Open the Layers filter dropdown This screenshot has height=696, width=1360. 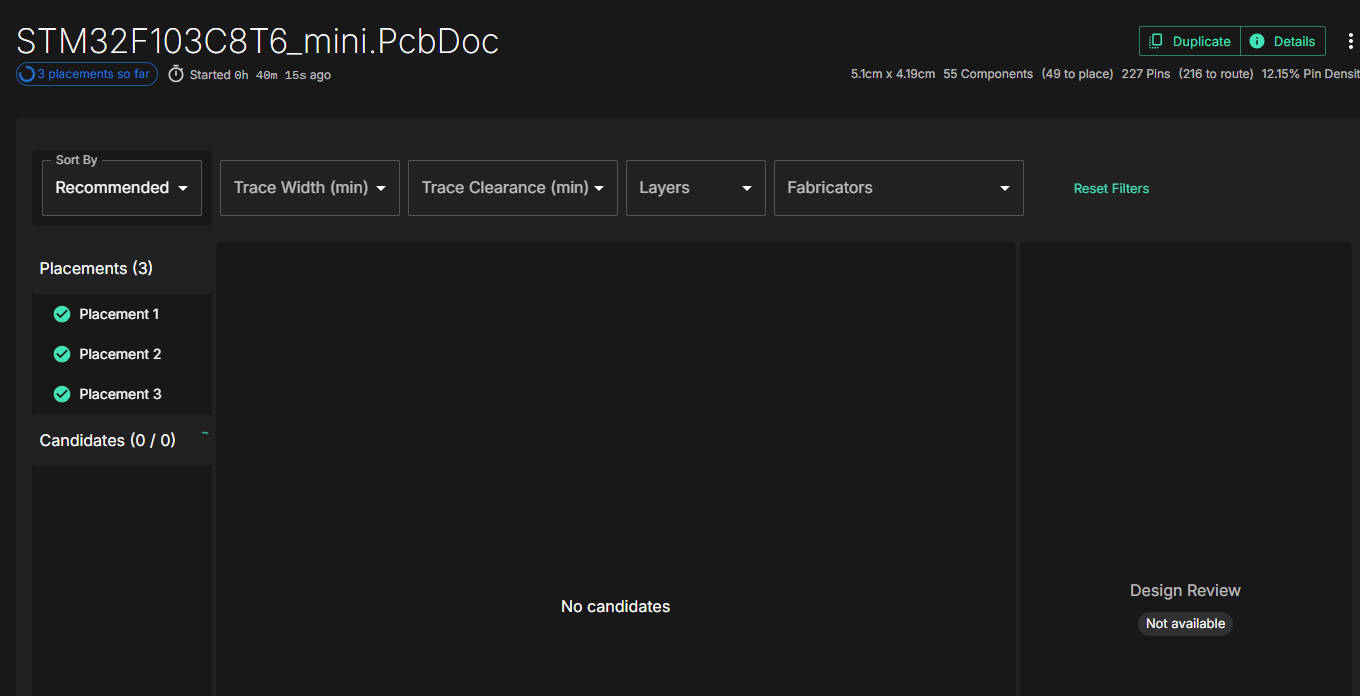click(x=696, y=188)
